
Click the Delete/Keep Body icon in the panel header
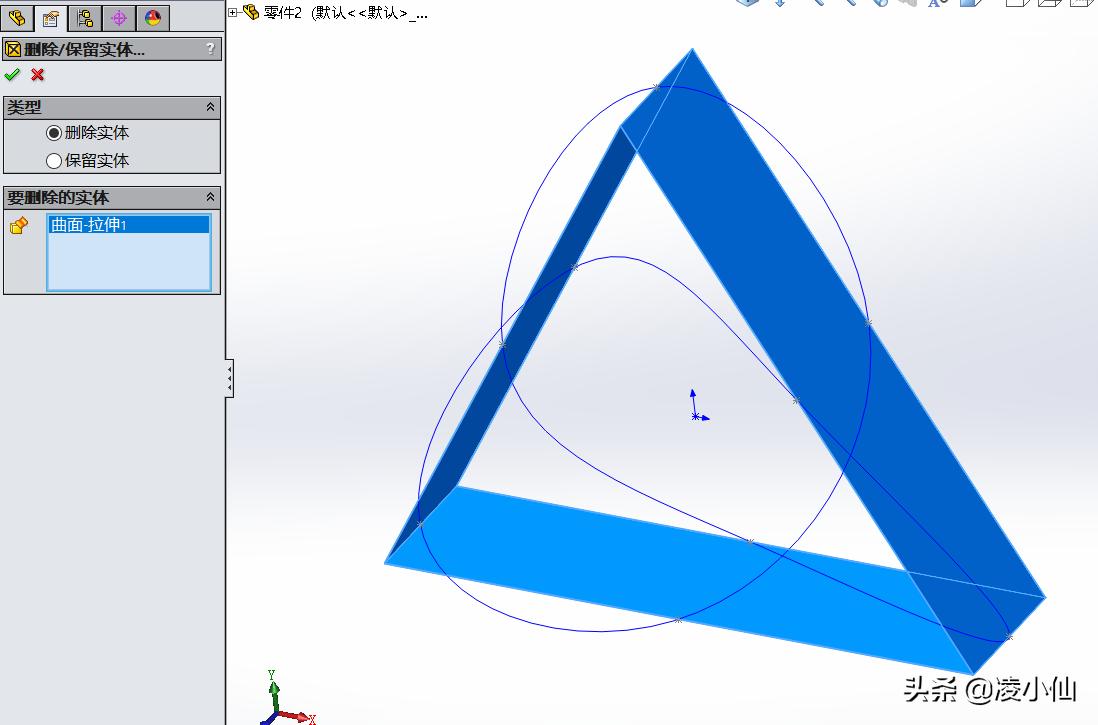[x=12, y=47]
